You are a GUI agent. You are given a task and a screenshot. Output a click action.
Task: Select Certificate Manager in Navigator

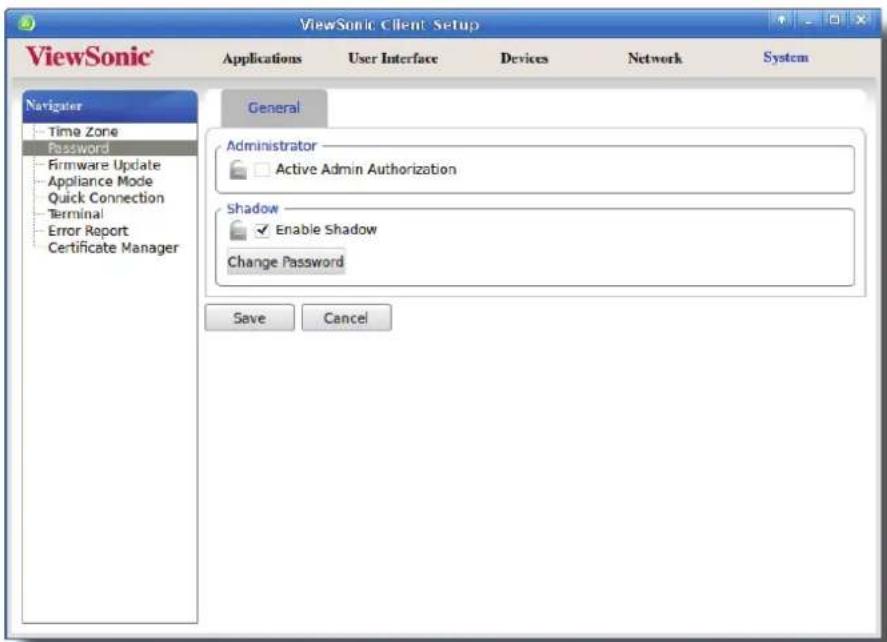tap(113, 248)
